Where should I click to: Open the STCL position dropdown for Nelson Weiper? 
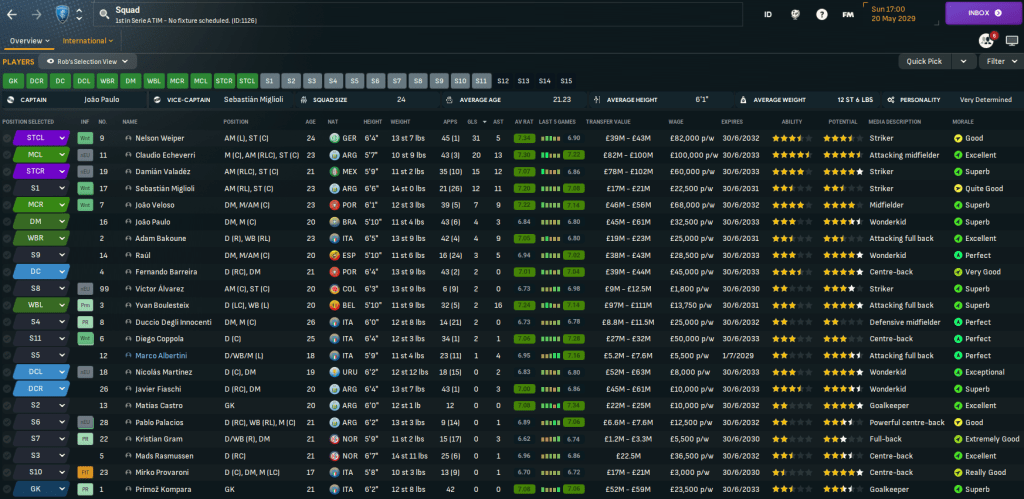(62, 139)
